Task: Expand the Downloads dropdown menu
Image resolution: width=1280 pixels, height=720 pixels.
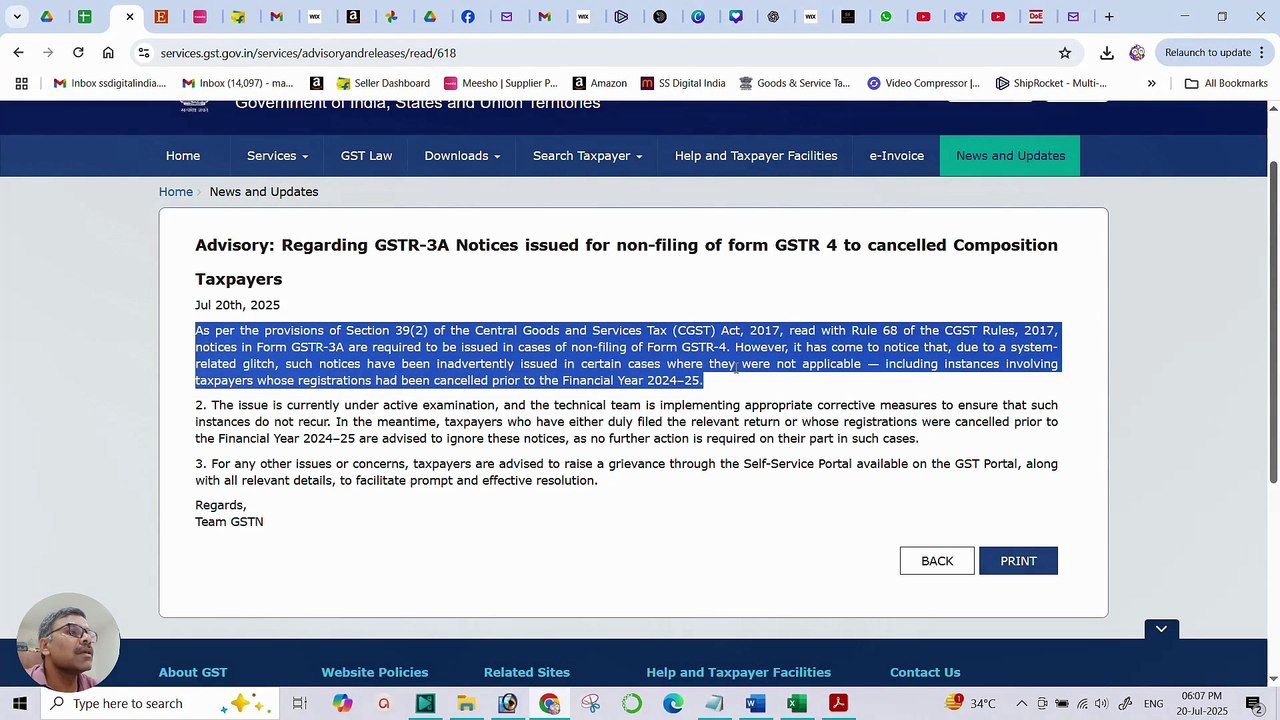Action: click(462, 156)
